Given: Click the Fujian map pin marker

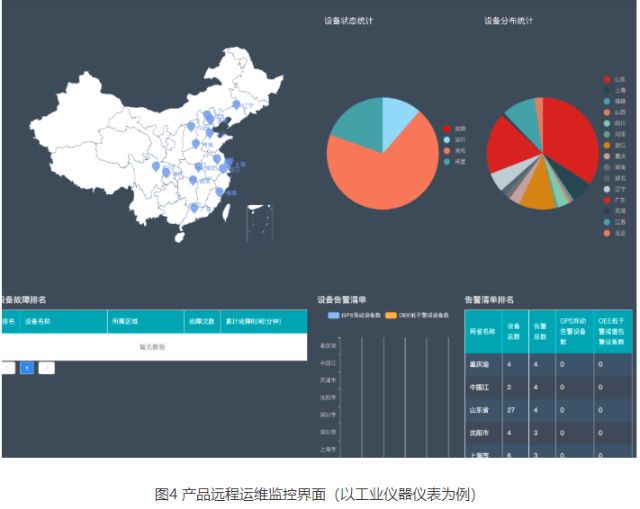Looking at the screenshot, I should click(219, 190).
